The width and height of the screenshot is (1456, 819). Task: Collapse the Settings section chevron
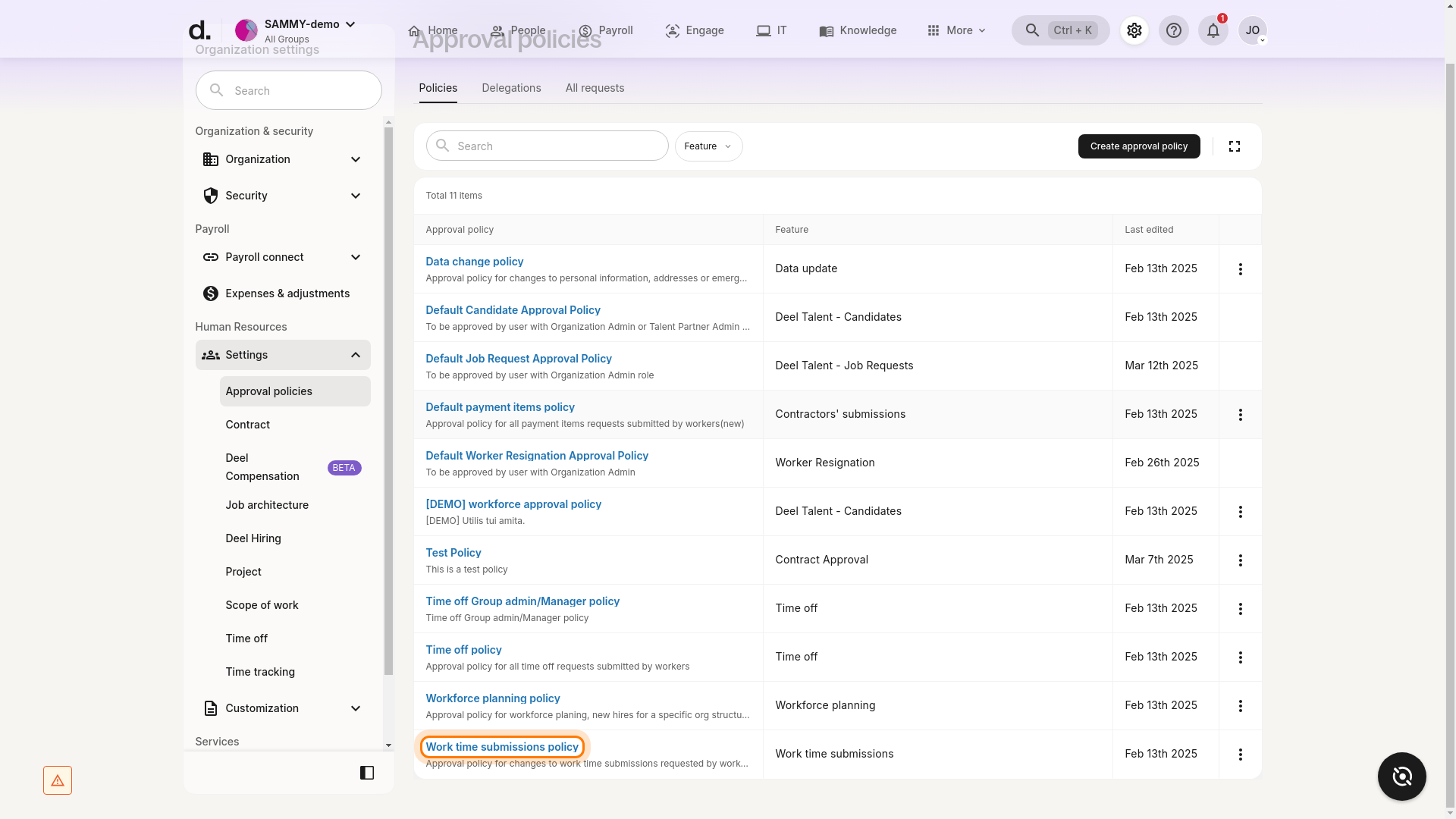356,355
